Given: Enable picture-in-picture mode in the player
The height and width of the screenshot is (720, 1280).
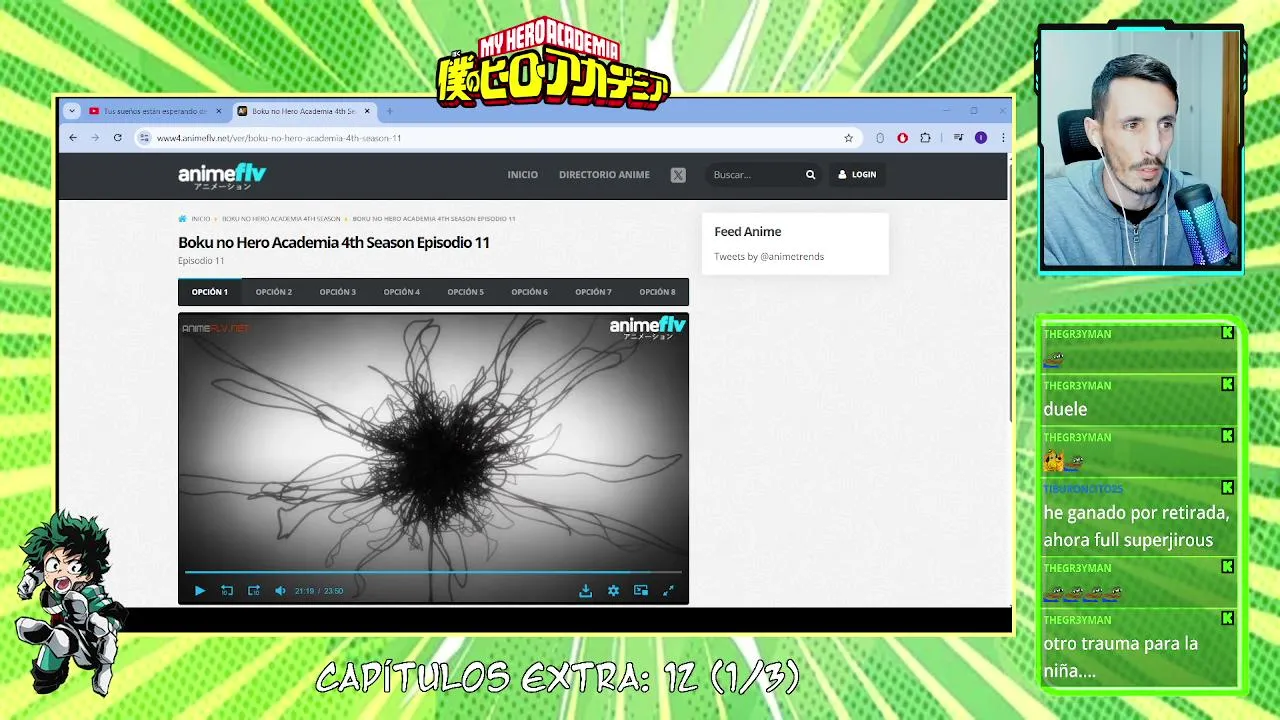Looking at the screenshot, I should [x=641, y=591].
